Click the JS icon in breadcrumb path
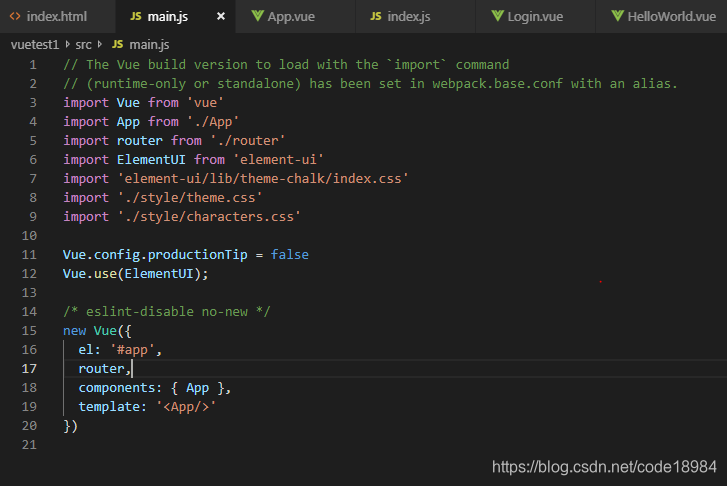The width and height of the screenshot is (727, 486). click(x=118, y=44)
